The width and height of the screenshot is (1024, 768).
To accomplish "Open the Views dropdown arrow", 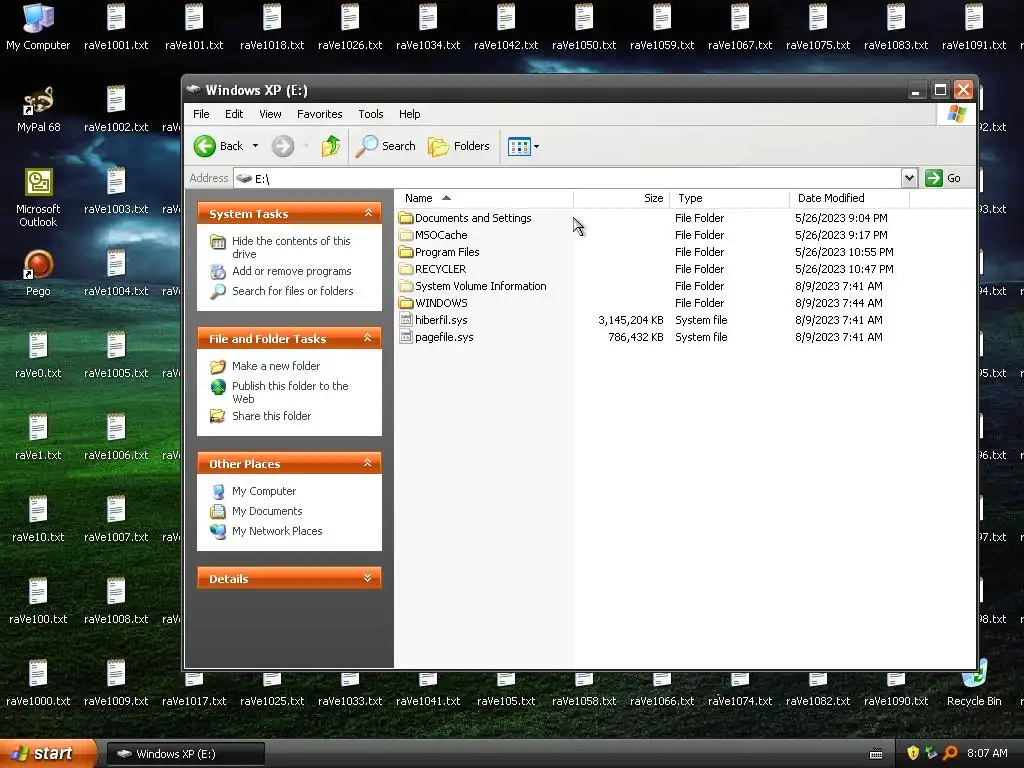I will point(537,146).
